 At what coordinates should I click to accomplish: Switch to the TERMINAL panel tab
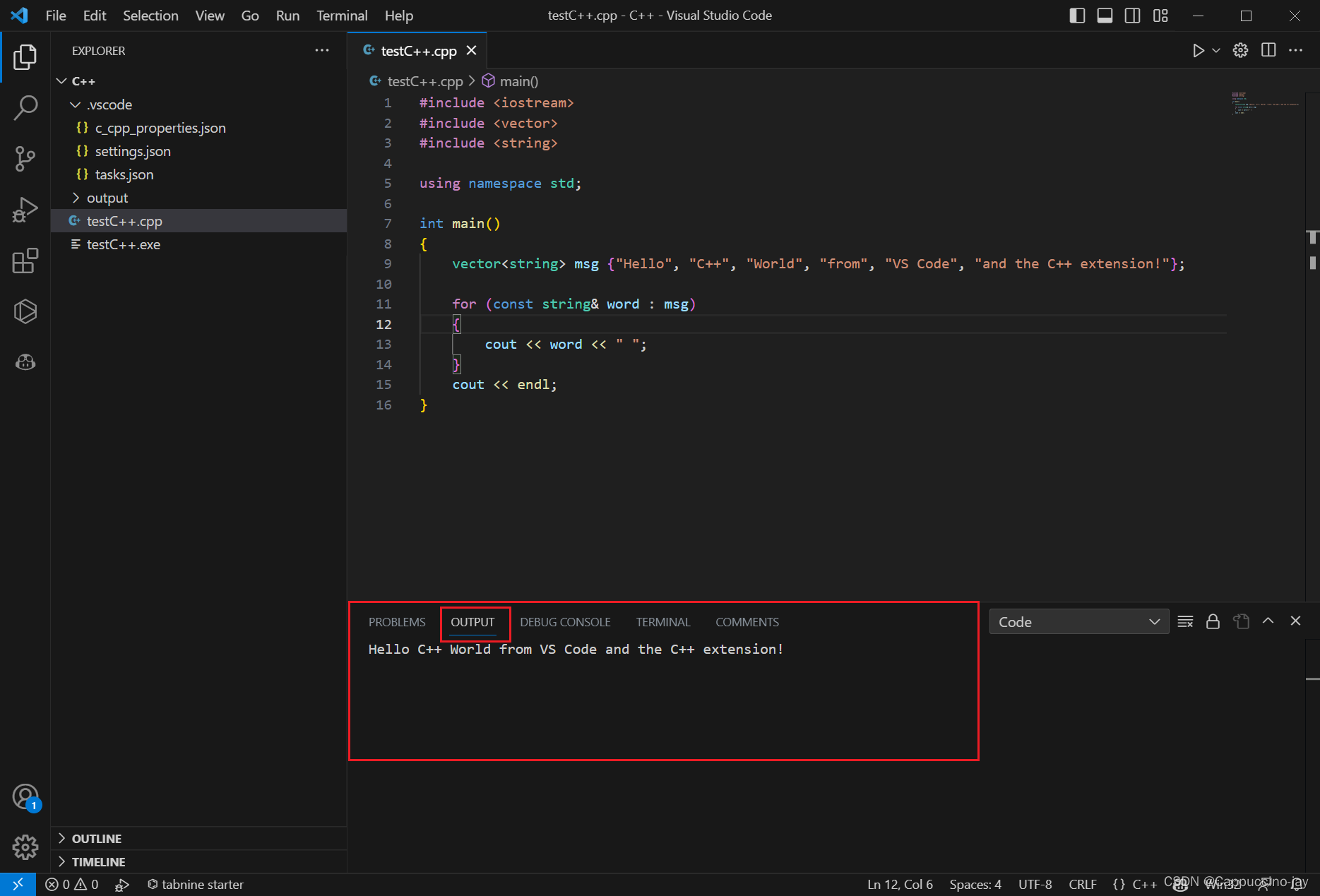662,622
